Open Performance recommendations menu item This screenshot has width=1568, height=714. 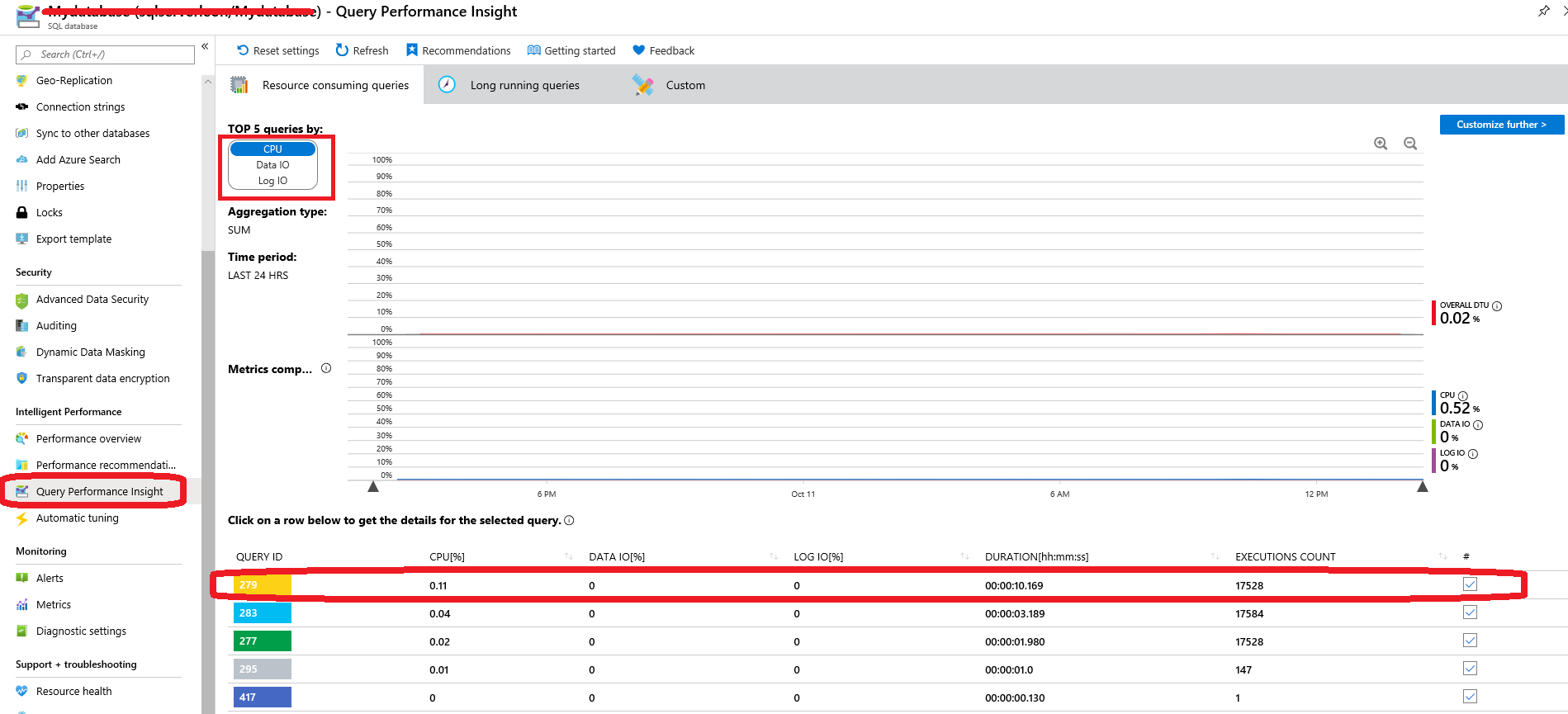click(106, 466)
